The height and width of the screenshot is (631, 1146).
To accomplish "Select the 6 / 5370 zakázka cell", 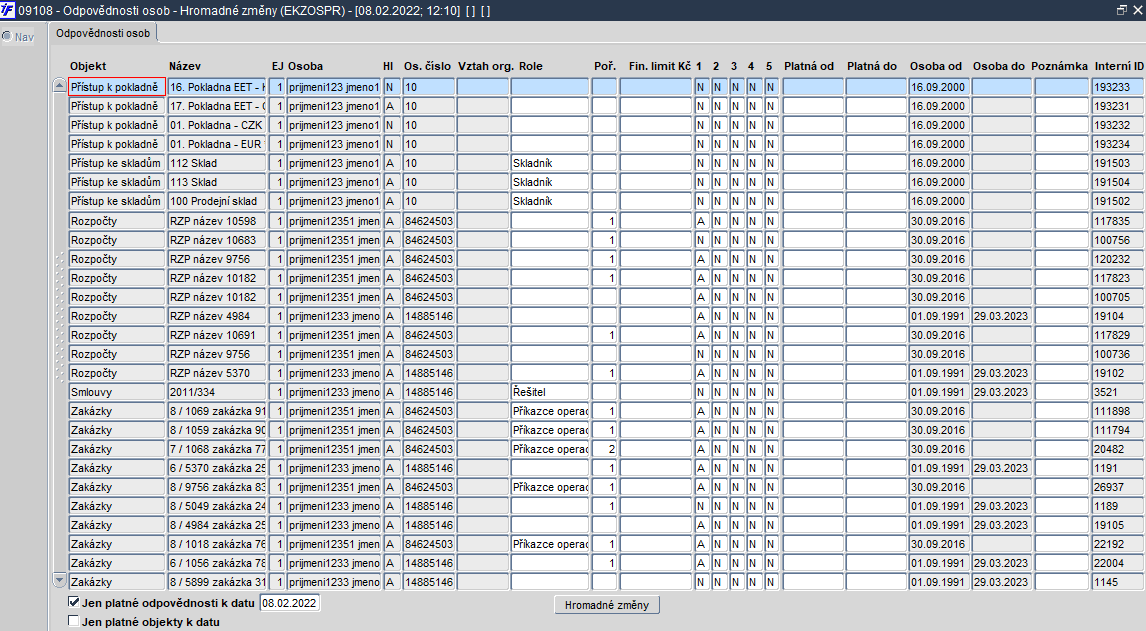I will 217,468.
